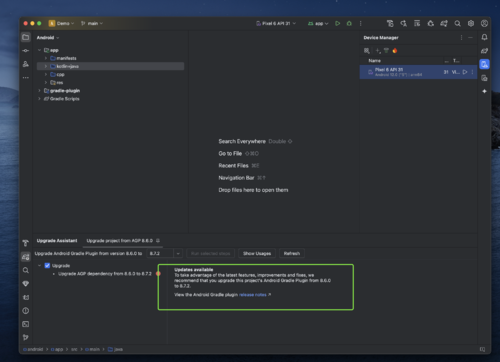Open the Logcat tool window
500x362 pixels.
click(x=26, y=297)
